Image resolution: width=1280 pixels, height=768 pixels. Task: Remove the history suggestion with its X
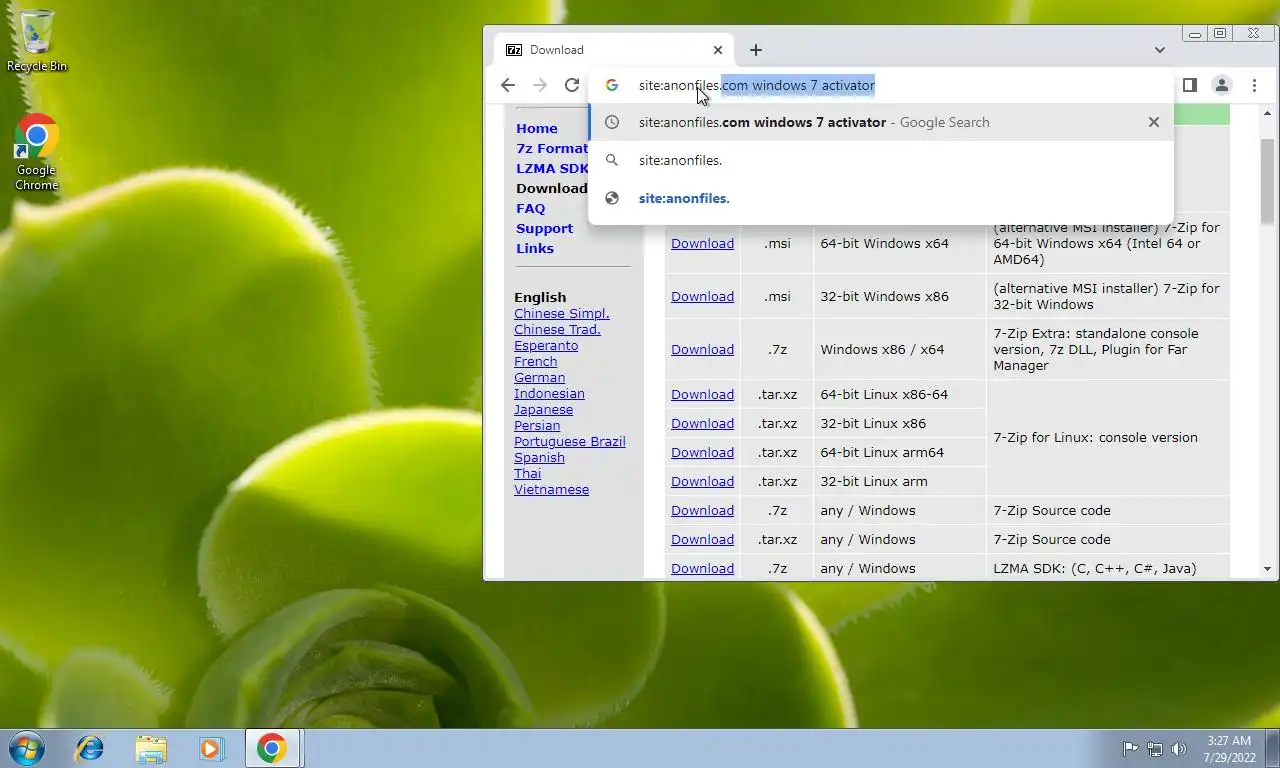pos(1154,122)
